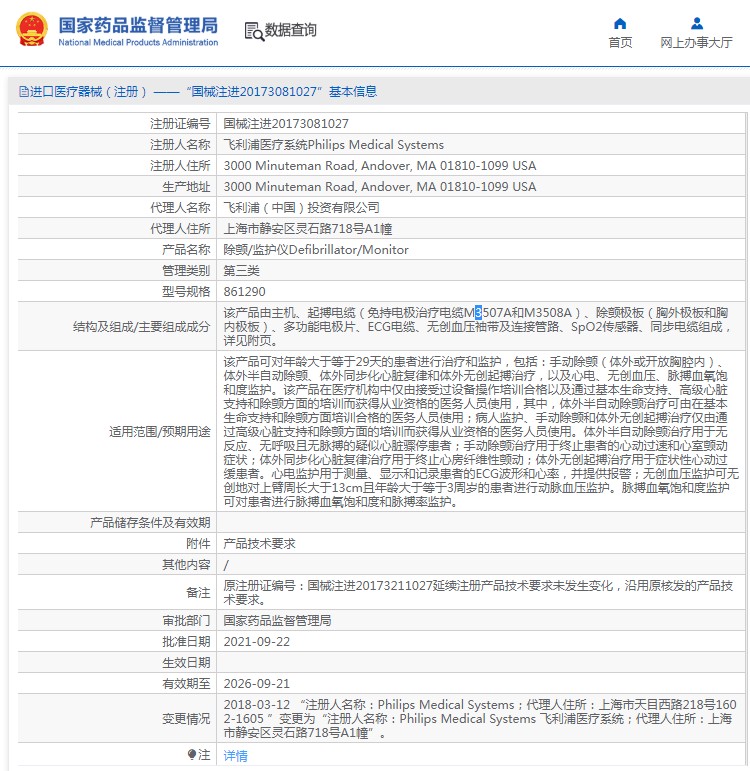Viewport: 750px width, 771px height.
Task: Click the 适用范围/预期用途 label
Action: click(160, 432)
